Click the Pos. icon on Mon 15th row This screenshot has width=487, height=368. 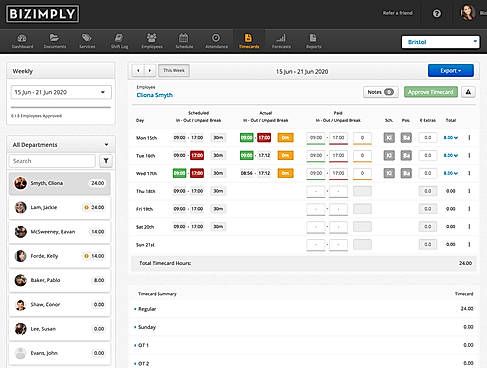coord(406,138)
